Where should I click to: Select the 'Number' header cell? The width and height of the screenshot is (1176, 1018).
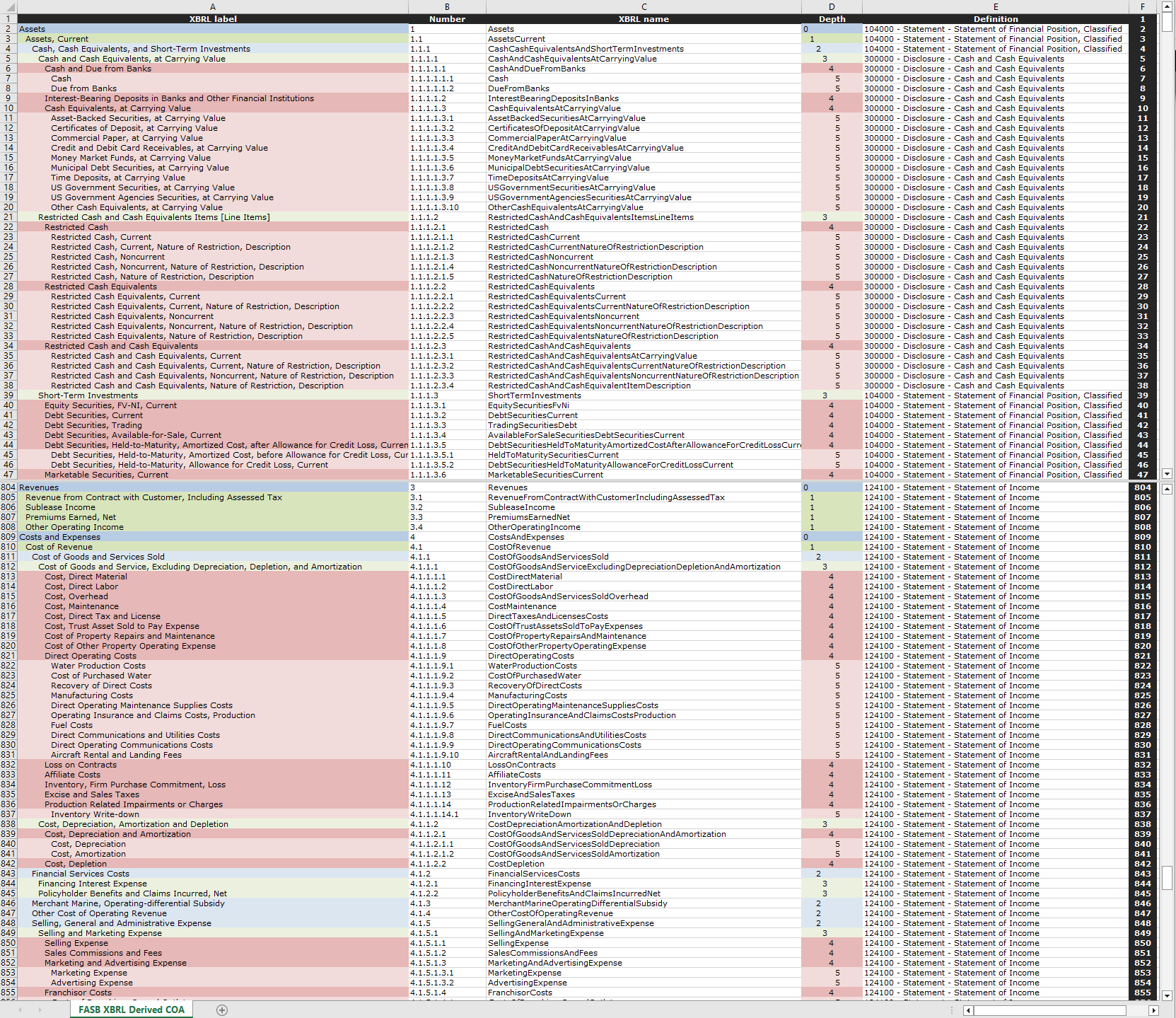[447, 19]
